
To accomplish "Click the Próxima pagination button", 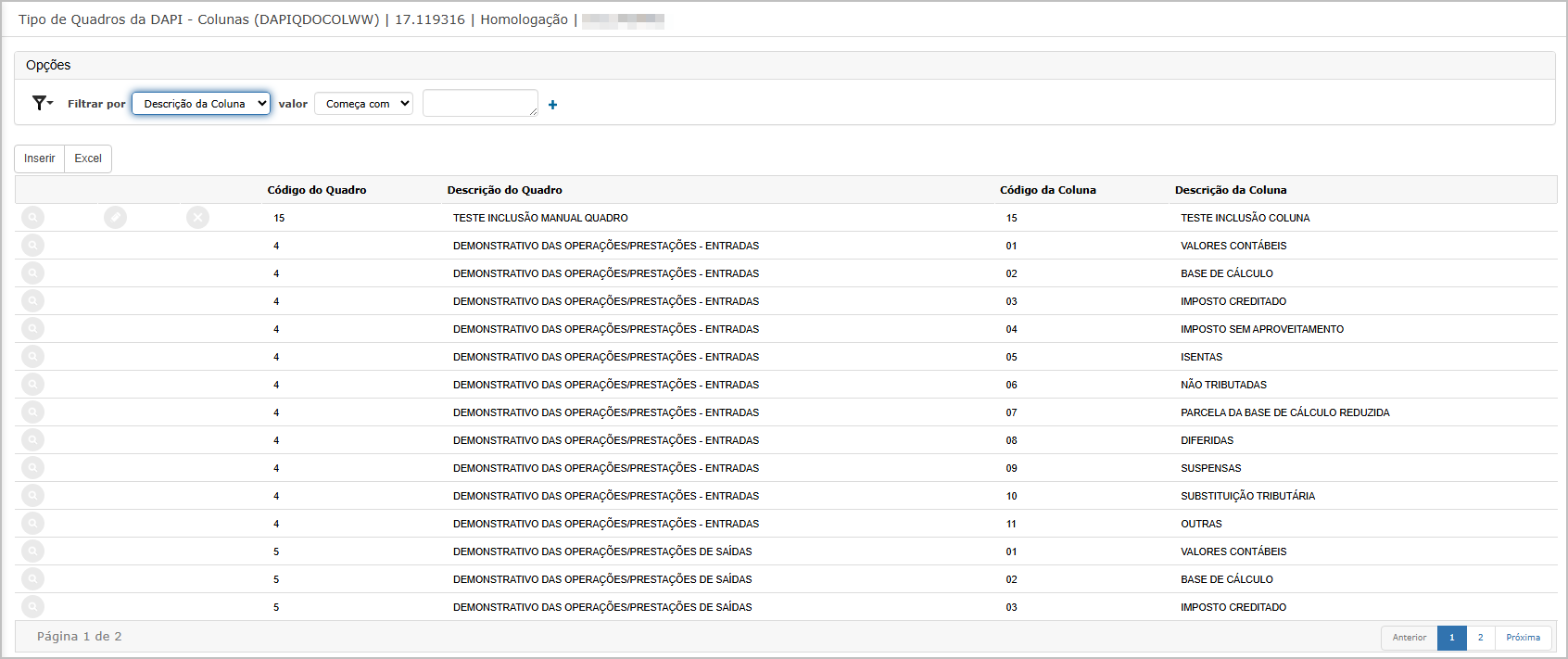I will (x=1523, y=638).
